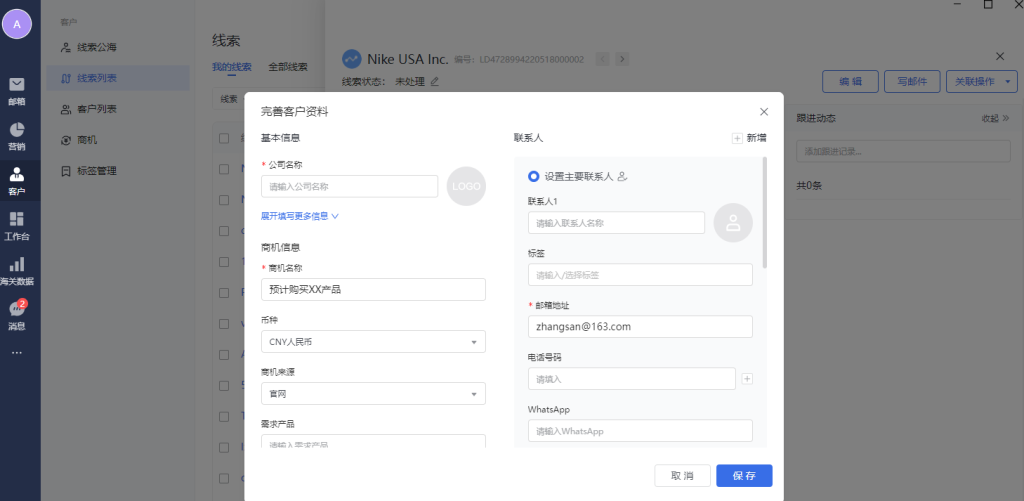Expand 展开填写更多信息 section

click(300, 215)
